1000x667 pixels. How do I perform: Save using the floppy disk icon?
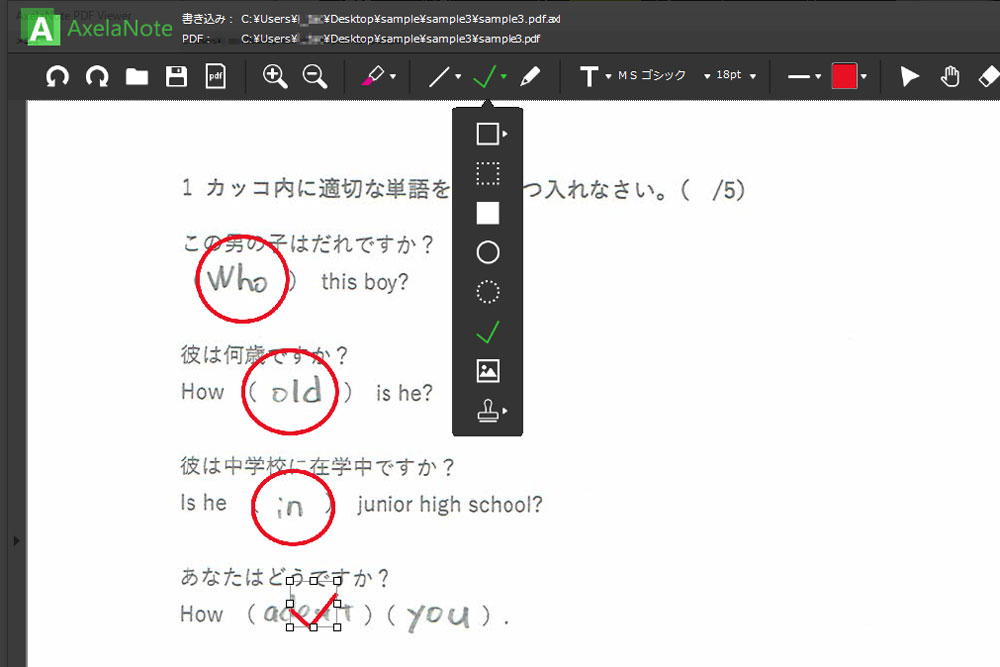[x=176, y=77]
